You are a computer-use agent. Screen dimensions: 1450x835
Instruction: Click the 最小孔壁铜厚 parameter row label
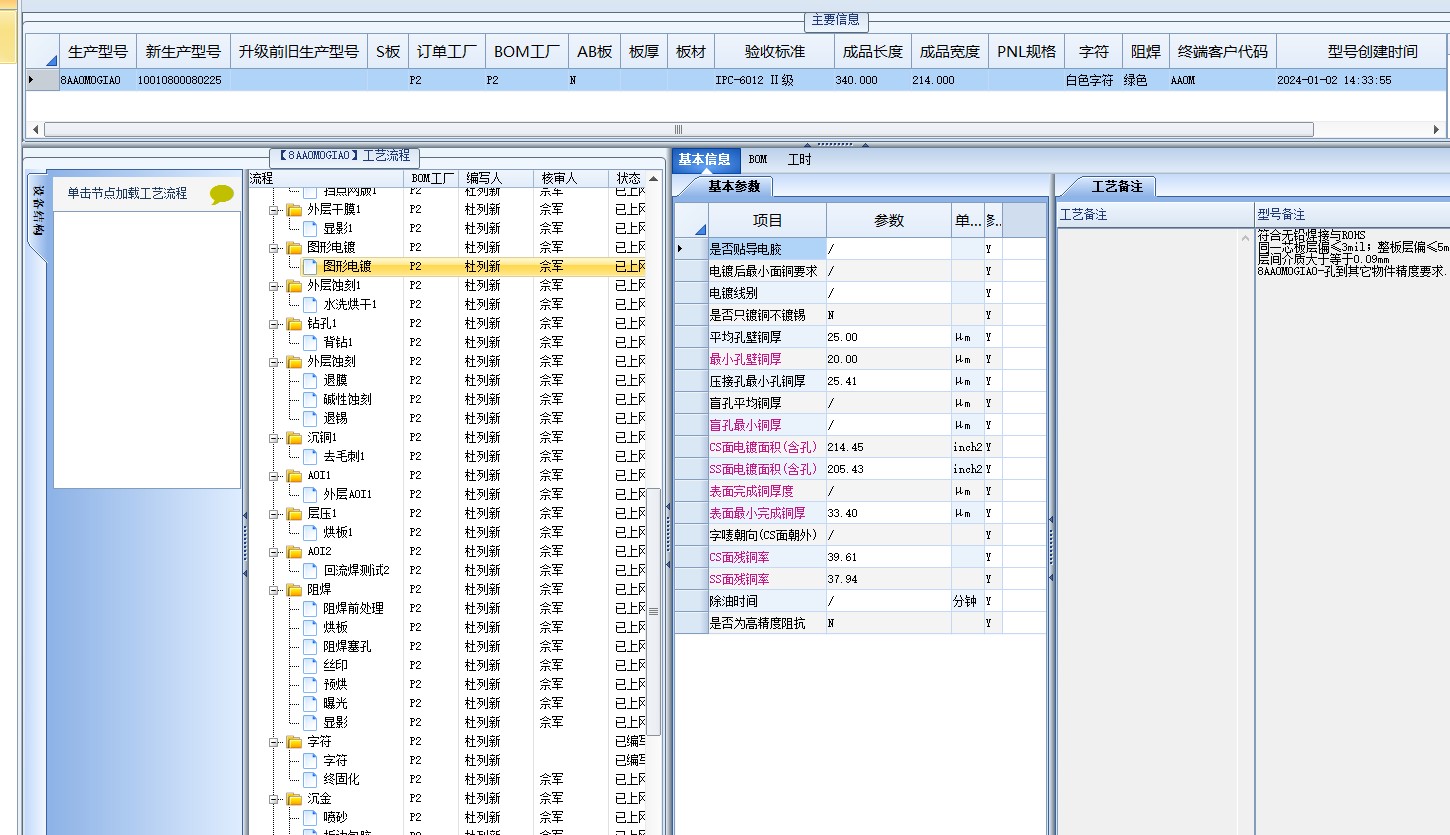(x=766, y=359)
